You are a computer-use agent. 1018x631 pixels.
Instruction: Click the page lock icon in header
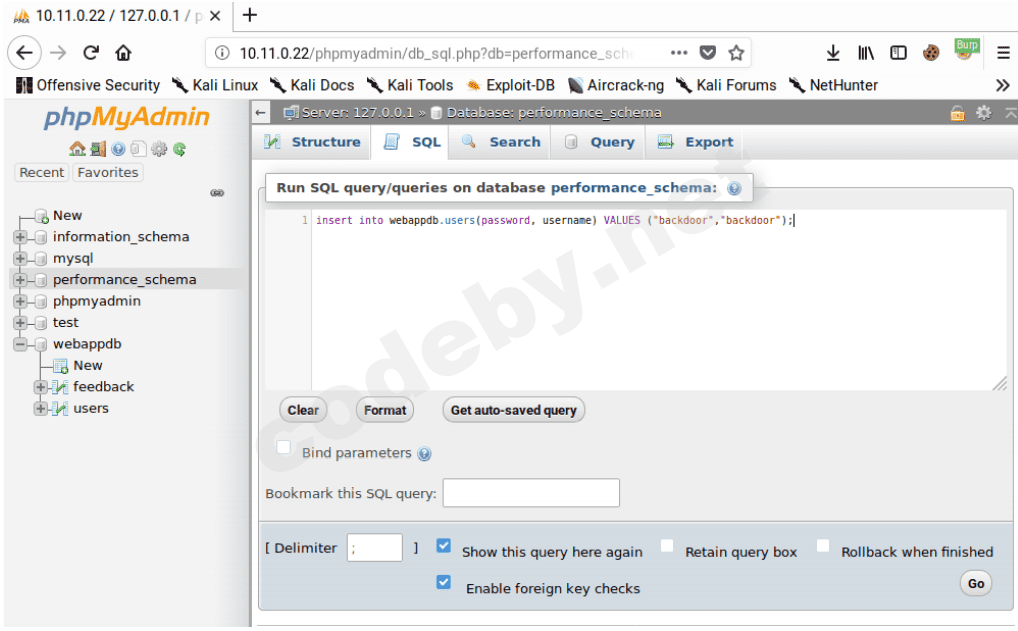(x=958, y=113)
